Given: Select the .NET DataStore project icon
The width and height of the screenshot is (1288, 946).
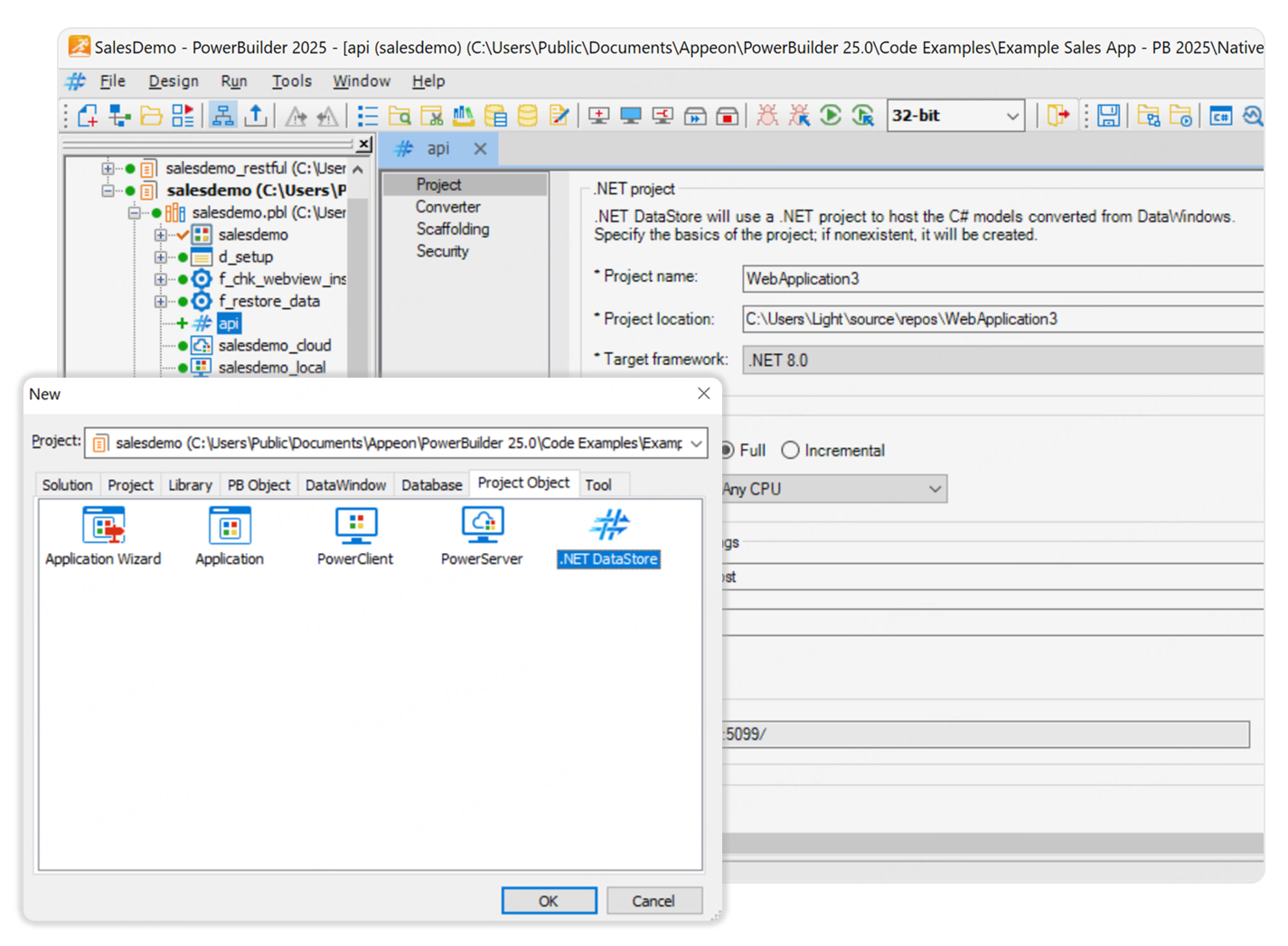Looking at the screenshot, I should (x=608, y=537).
